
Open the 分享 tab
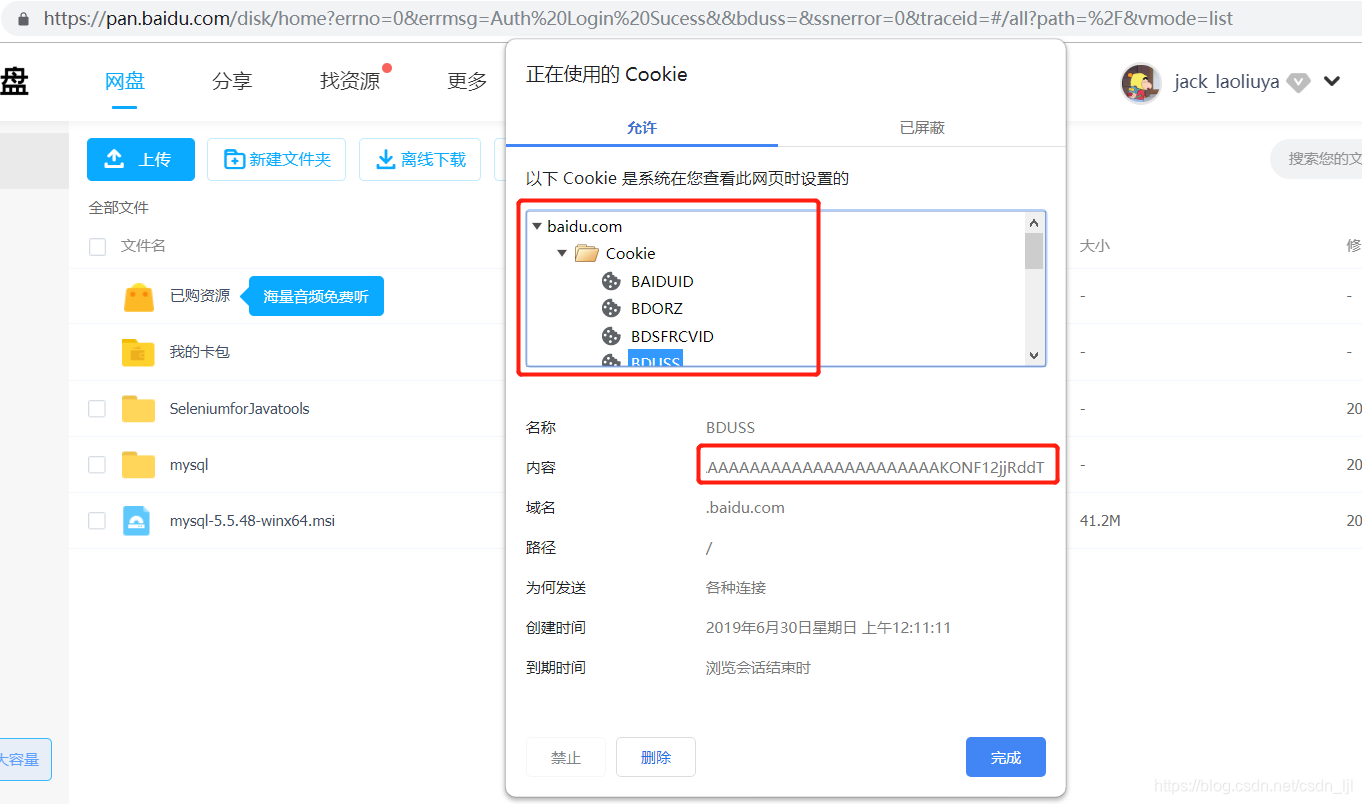(x=232, y=81)
